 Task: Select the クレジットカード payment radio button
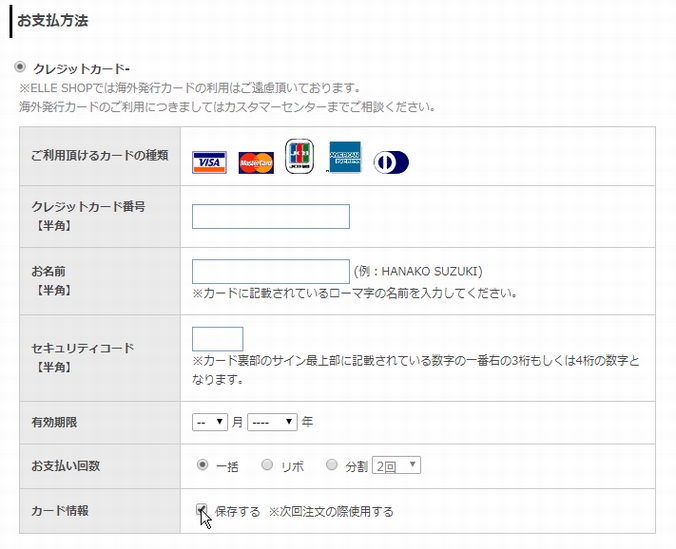(20, 67)
